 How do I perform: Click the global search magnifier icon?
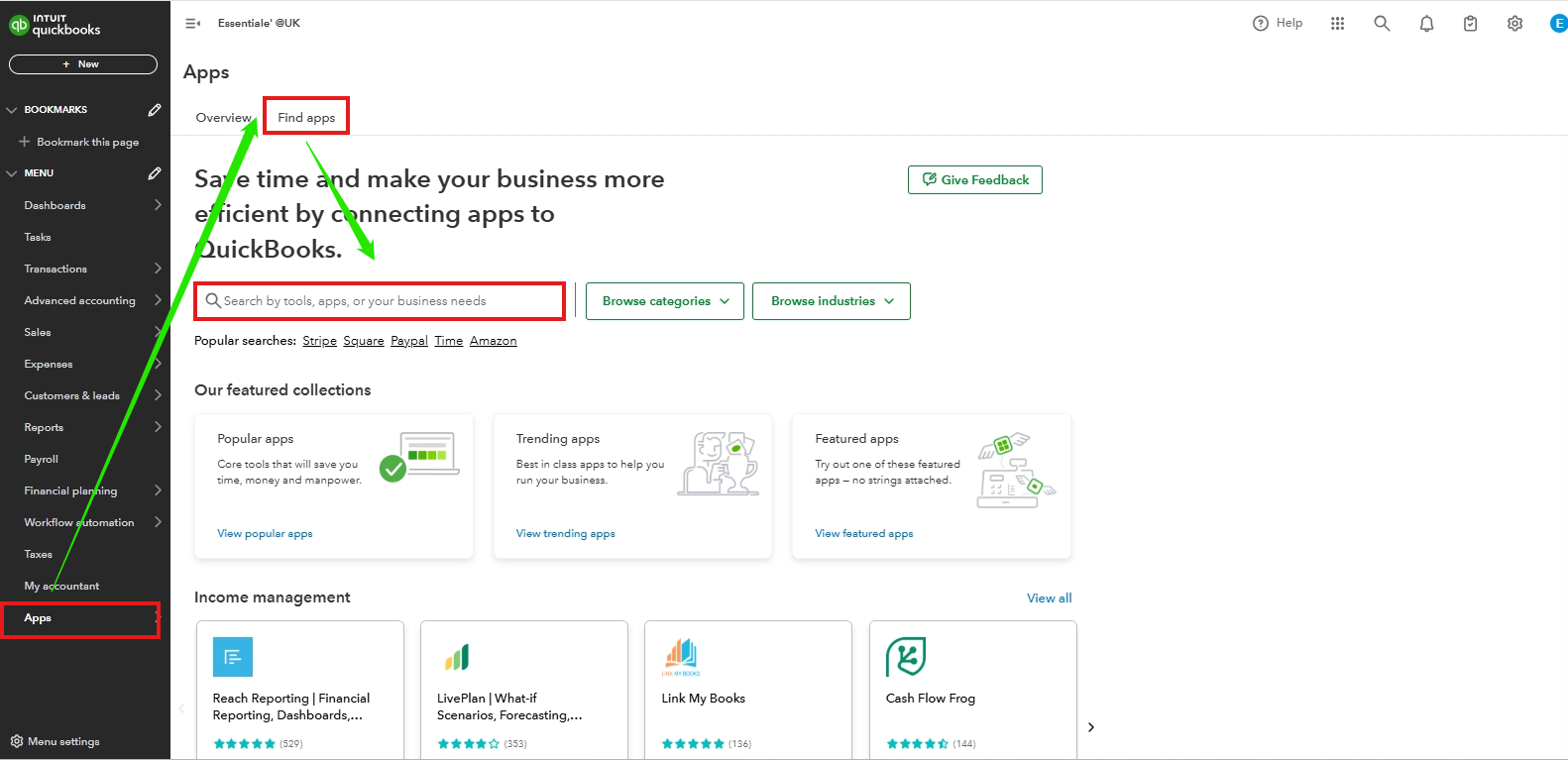click(x=1382, y=23)
